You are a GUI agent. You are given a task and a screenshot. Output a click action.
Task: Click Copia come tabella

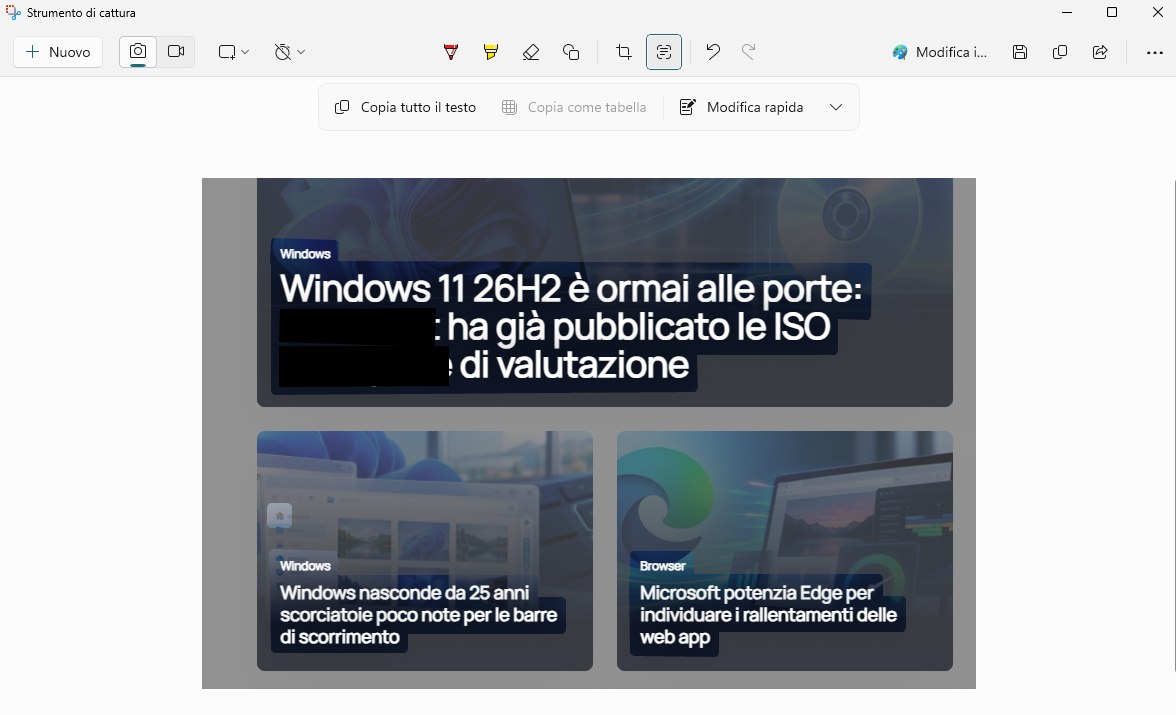574,107
